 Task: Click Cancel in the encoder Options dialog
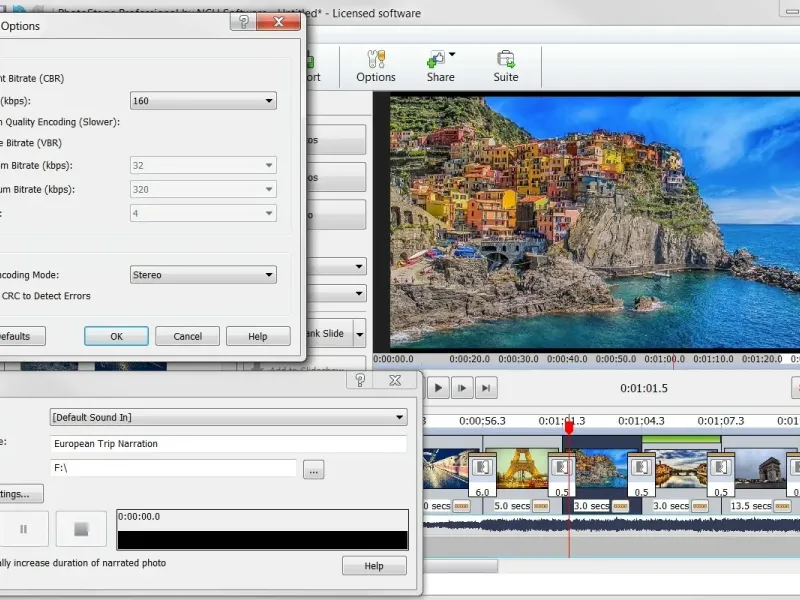pos(187,337)
